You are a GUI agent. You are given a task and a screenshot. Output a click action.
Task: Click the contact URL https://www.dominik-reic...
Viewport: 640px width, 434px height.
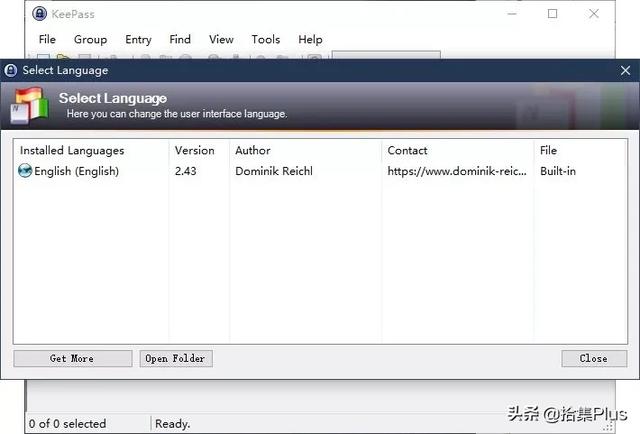(x=457, y=171)
